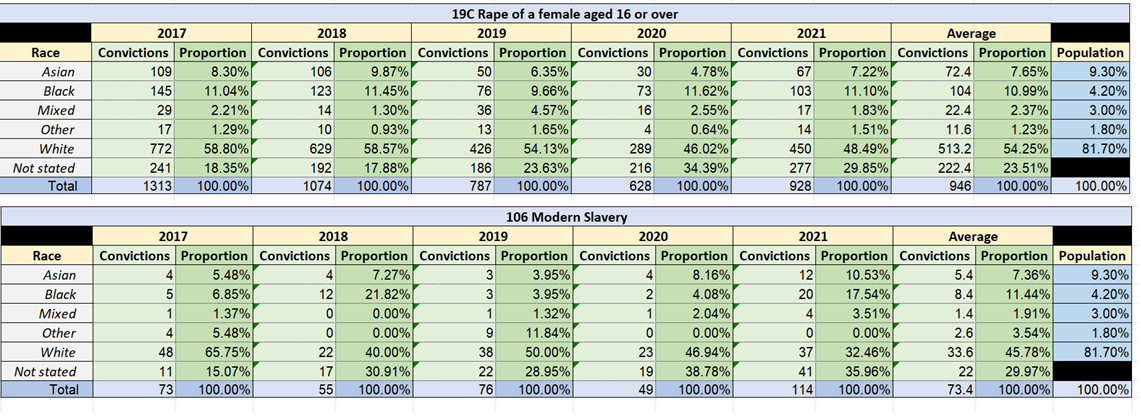The width and height of the screenshot is (1141, 420).
Task: Select the Not stated 2018 proportion cell 30.91%
Action: 374,371
